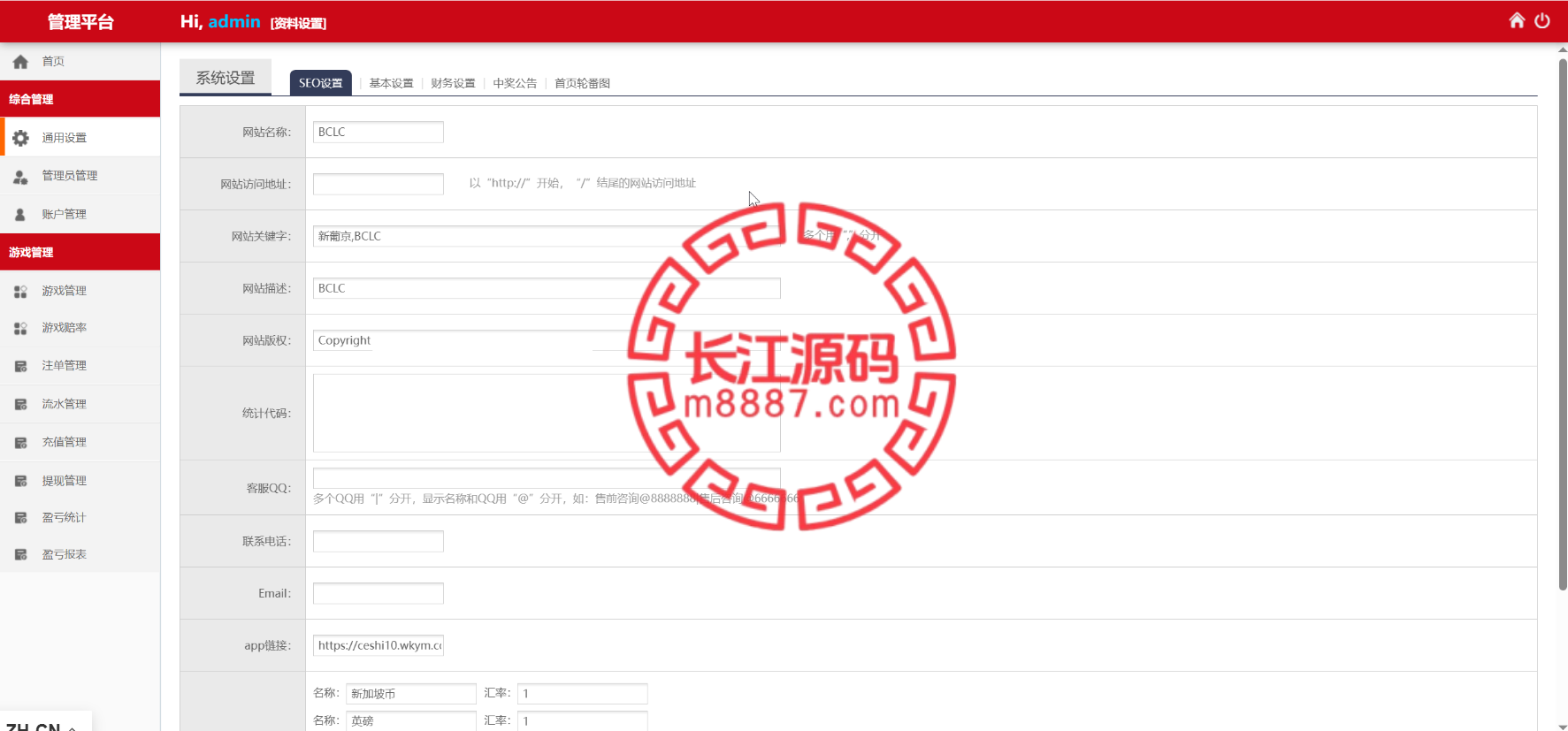The height and width of the screenshot is (731, 1568).
Task: Go to 账户管理
Action: point(80,214)
